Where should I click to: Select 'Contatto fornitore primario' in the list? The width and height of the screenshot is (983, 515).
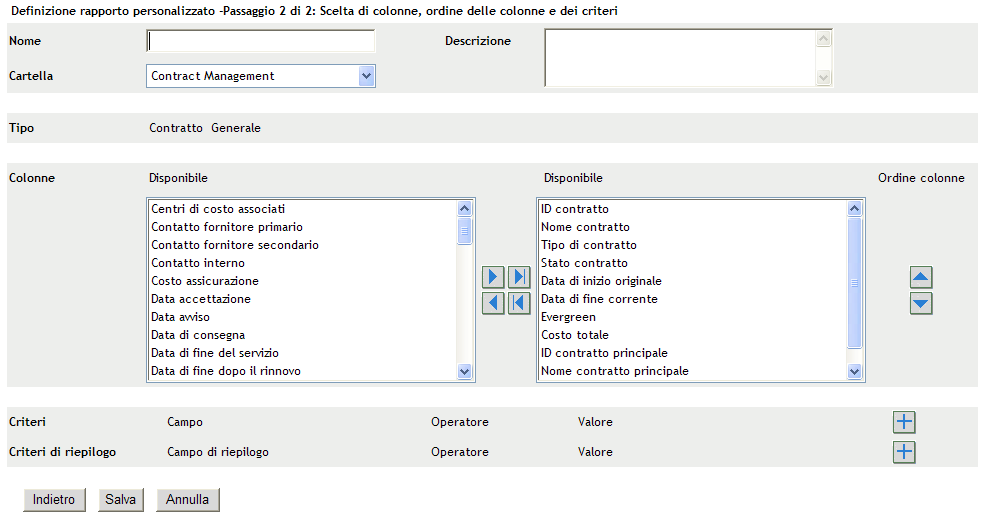[x=227, y=227]
